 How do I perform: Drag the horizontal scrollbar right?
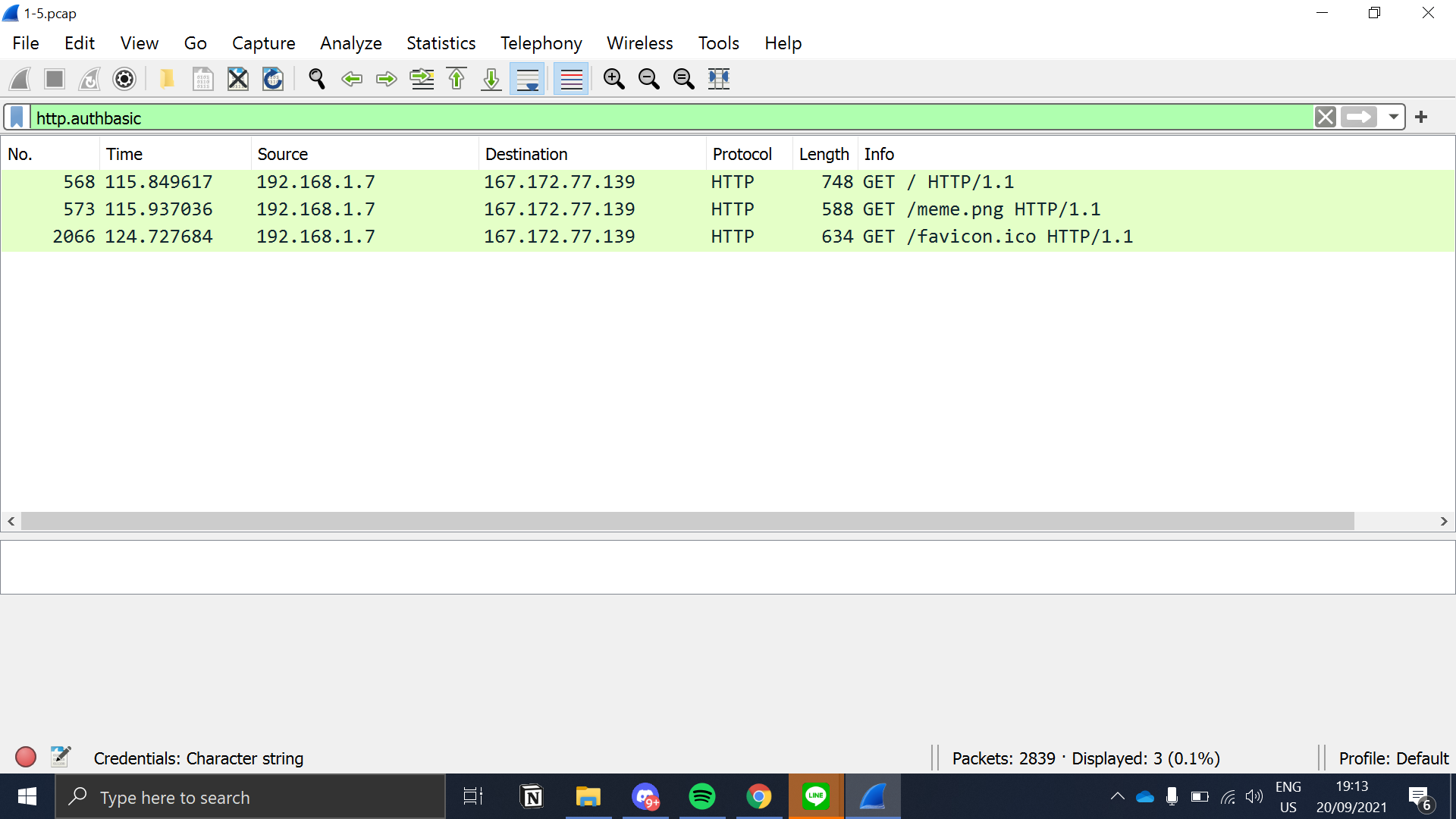(x=1442, y=521)
